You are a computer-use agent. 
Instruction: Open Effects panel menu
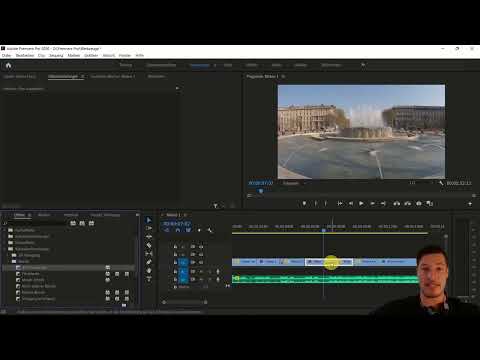pos(29,215)
